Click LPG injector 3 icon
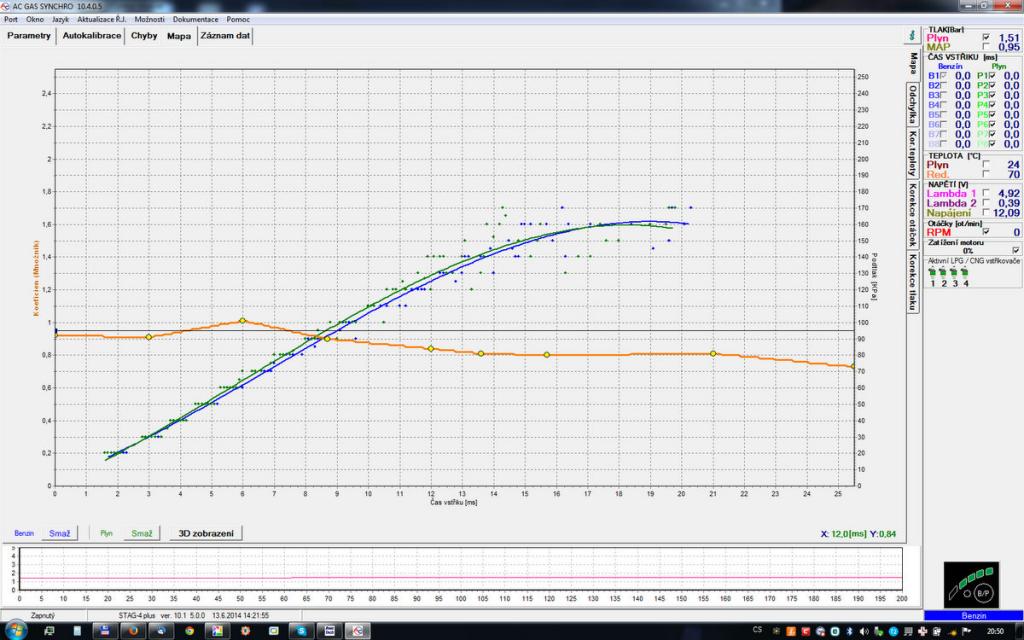 pyautogui.click(x=955, y=271)
